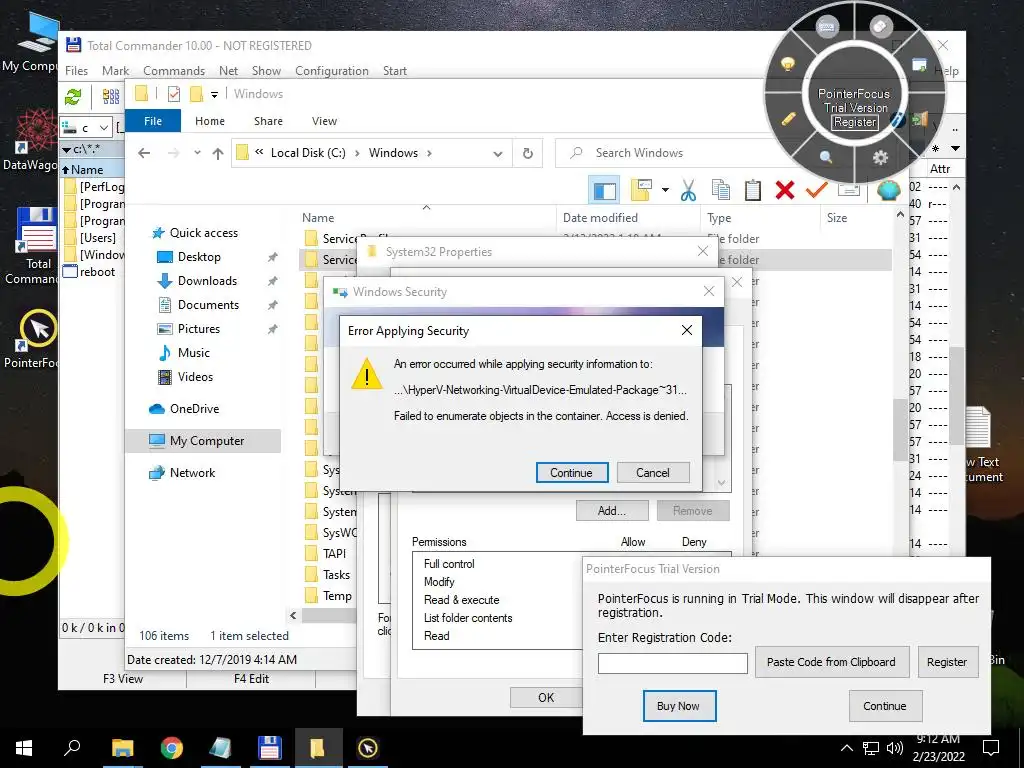Click the Cut scissors icon in Explorer
This screenshot has height=768, width=1024.
click(688, 190)
